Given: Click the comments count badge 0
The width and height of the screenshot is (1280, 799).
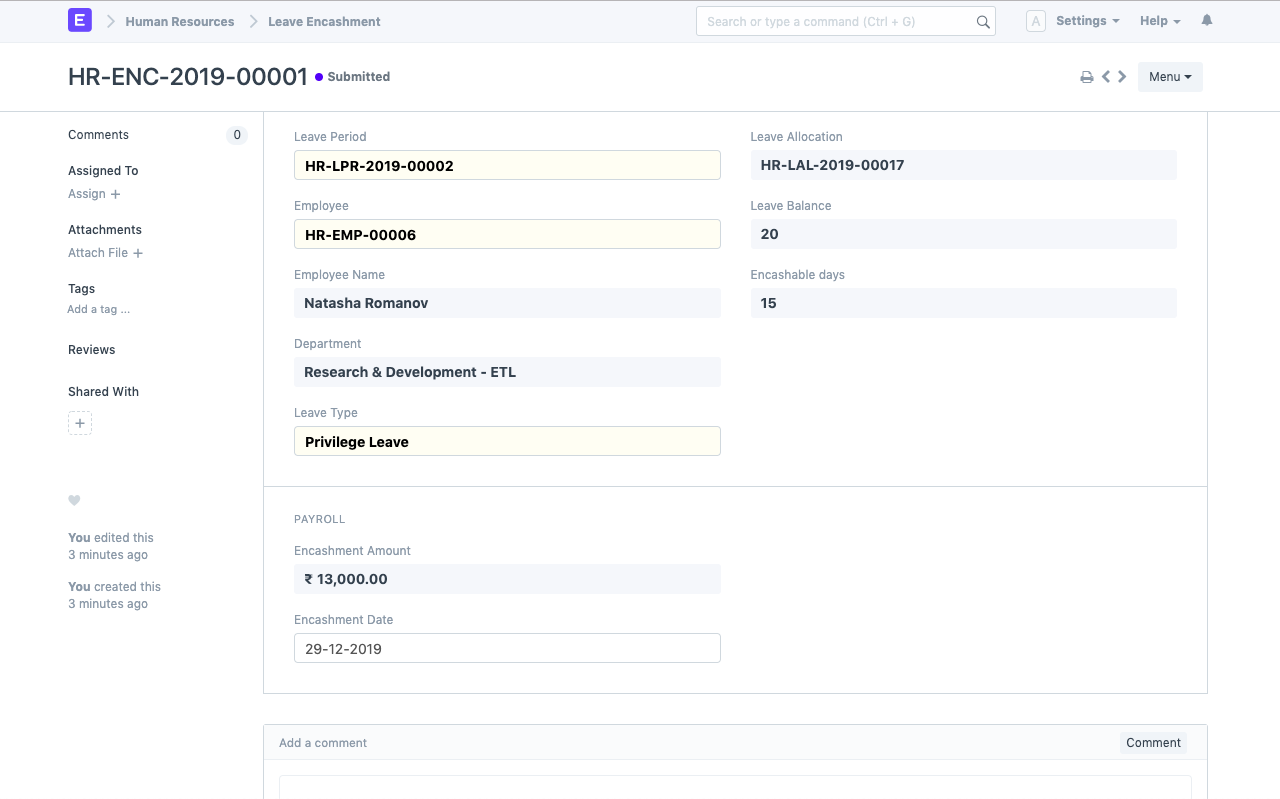Looking at the screenshot, I should point(237,135).
